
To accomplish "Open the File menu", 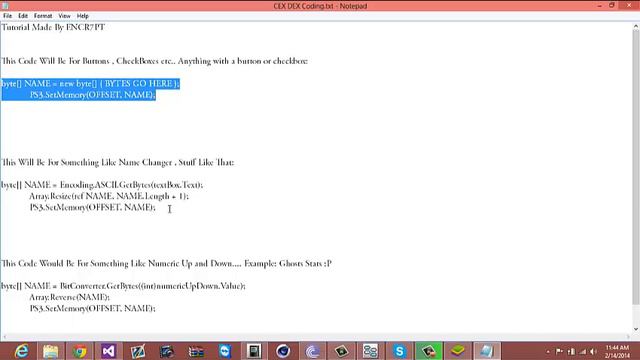I will click(x=7, y=16).
